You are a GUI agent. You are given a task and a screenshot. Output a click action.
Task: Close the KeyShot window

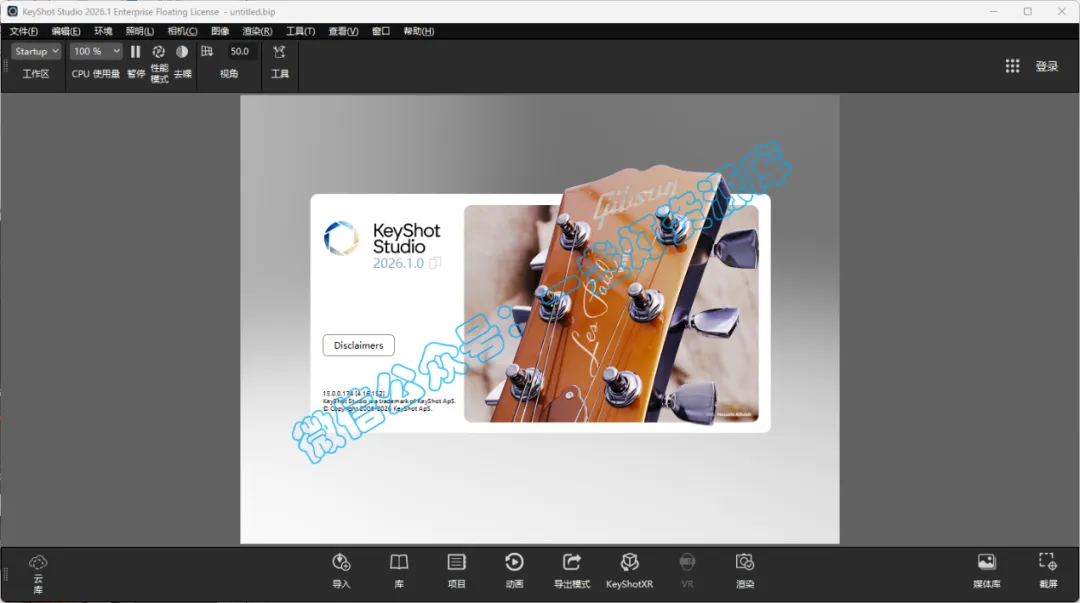tap(1061, 11)
